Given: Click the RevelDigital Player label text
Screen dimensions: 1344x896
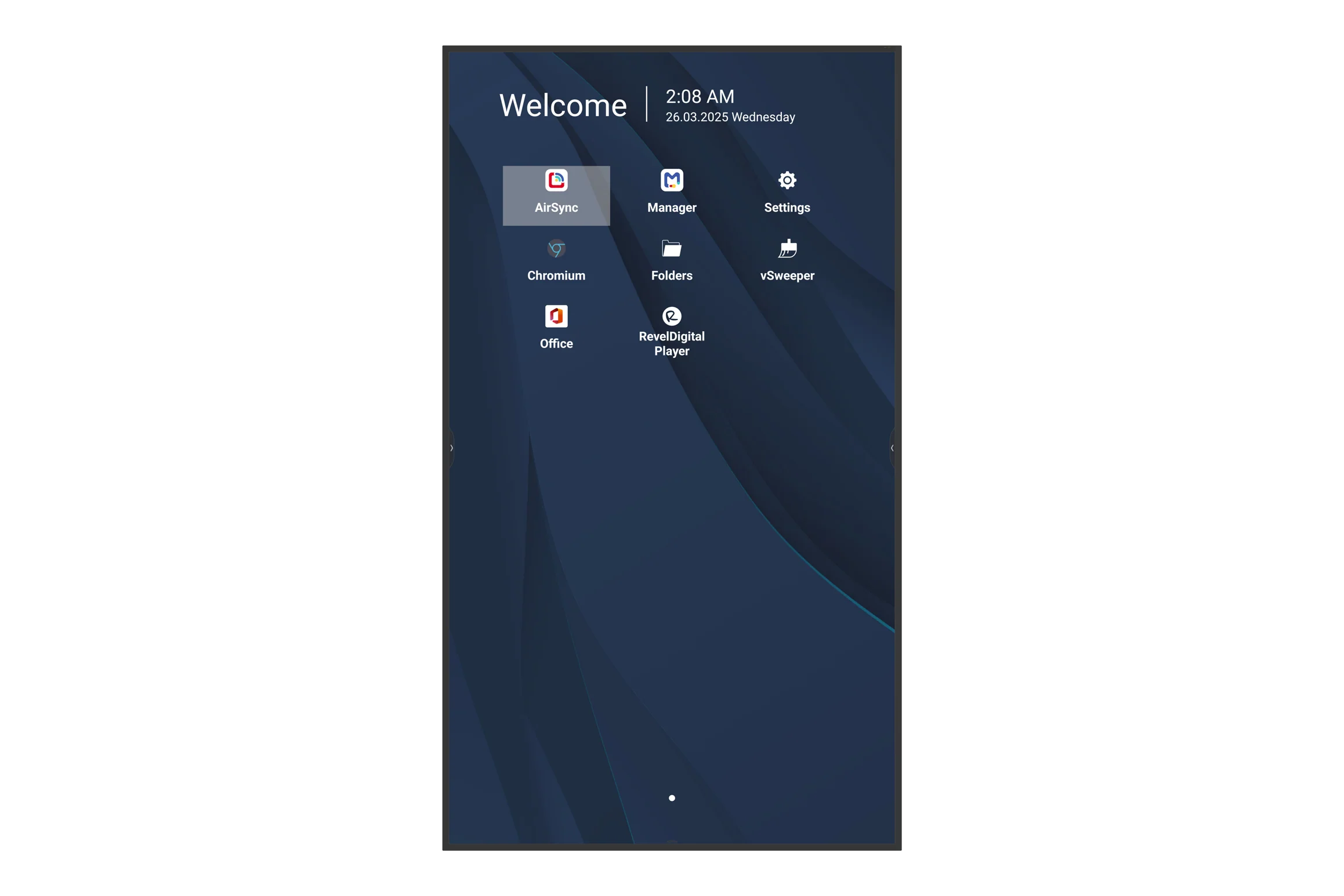Looking at the screenshot, I should (672, 344).
